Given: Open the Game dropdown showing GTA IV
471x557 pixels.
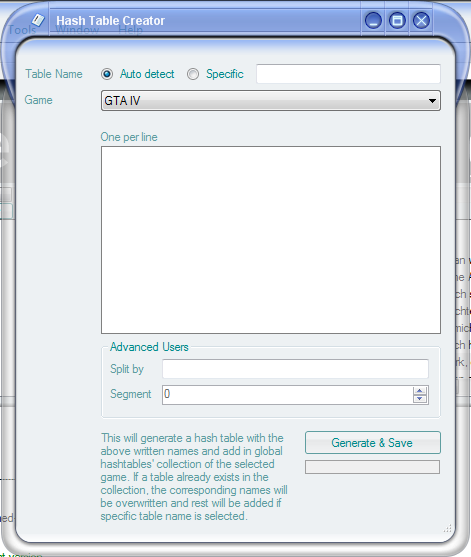Looking at the screenshot, I should (271, 101).
